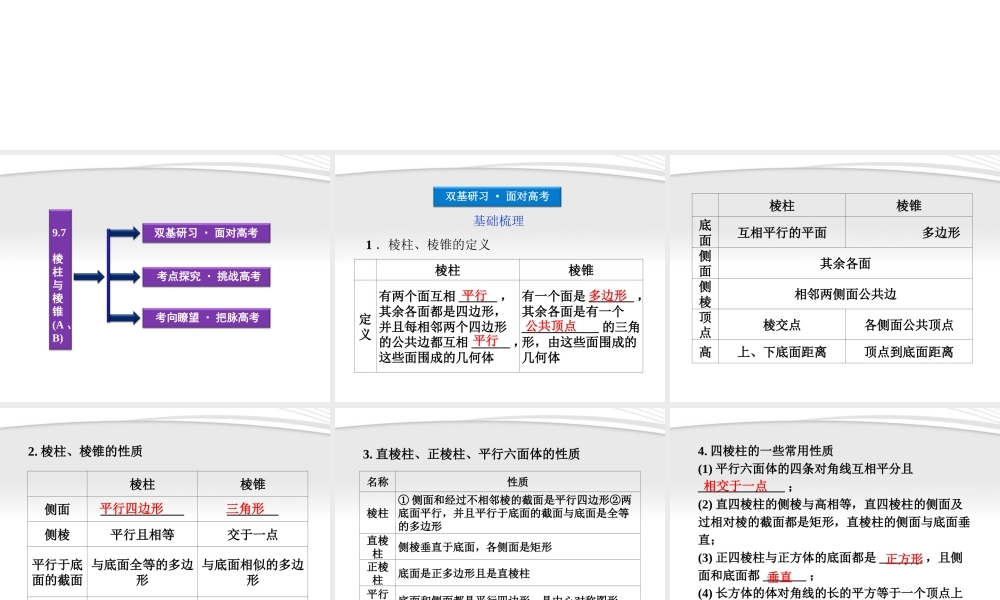
Task: Click the cell 其余各面
Action: point(845,263)
